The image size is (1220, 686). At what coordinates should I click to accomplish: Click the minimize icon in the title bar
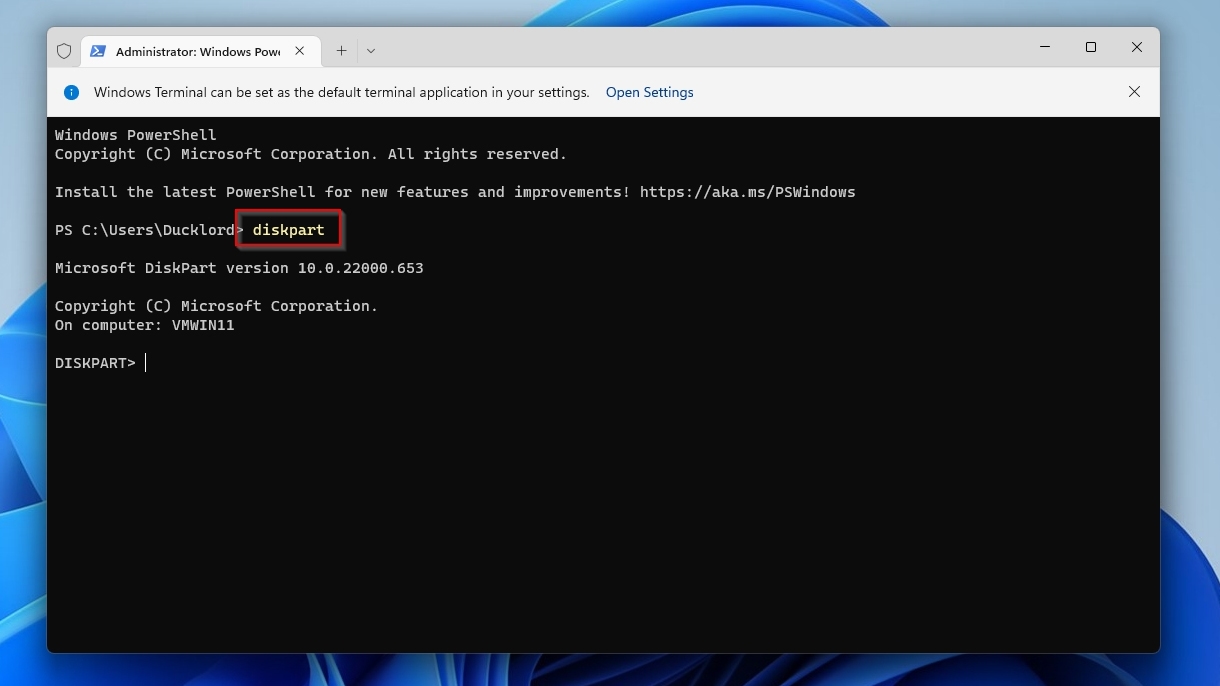click(1045, 47)
